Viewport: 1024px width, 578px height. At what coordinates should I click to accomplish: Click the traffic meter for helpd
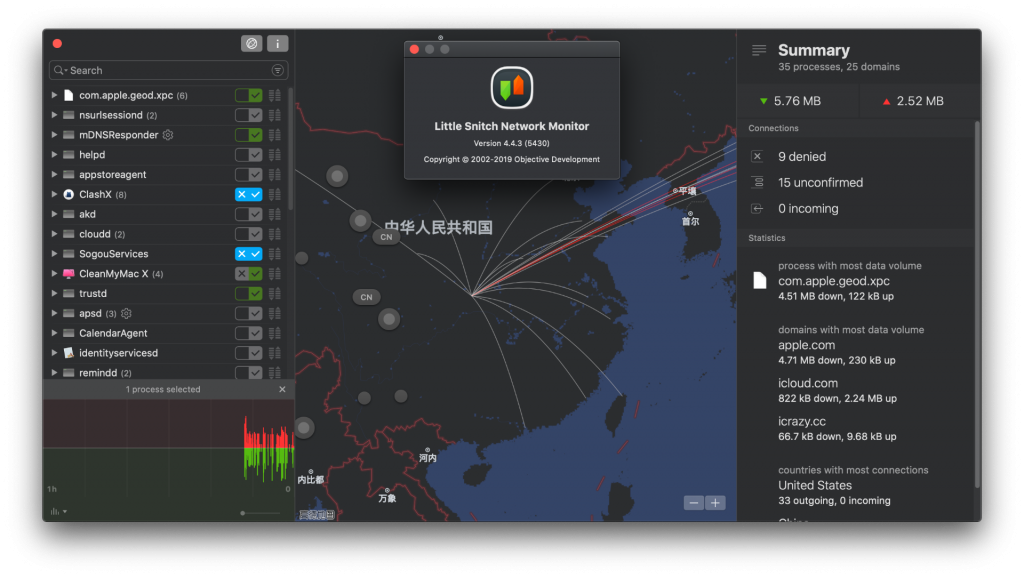point(275,155)
